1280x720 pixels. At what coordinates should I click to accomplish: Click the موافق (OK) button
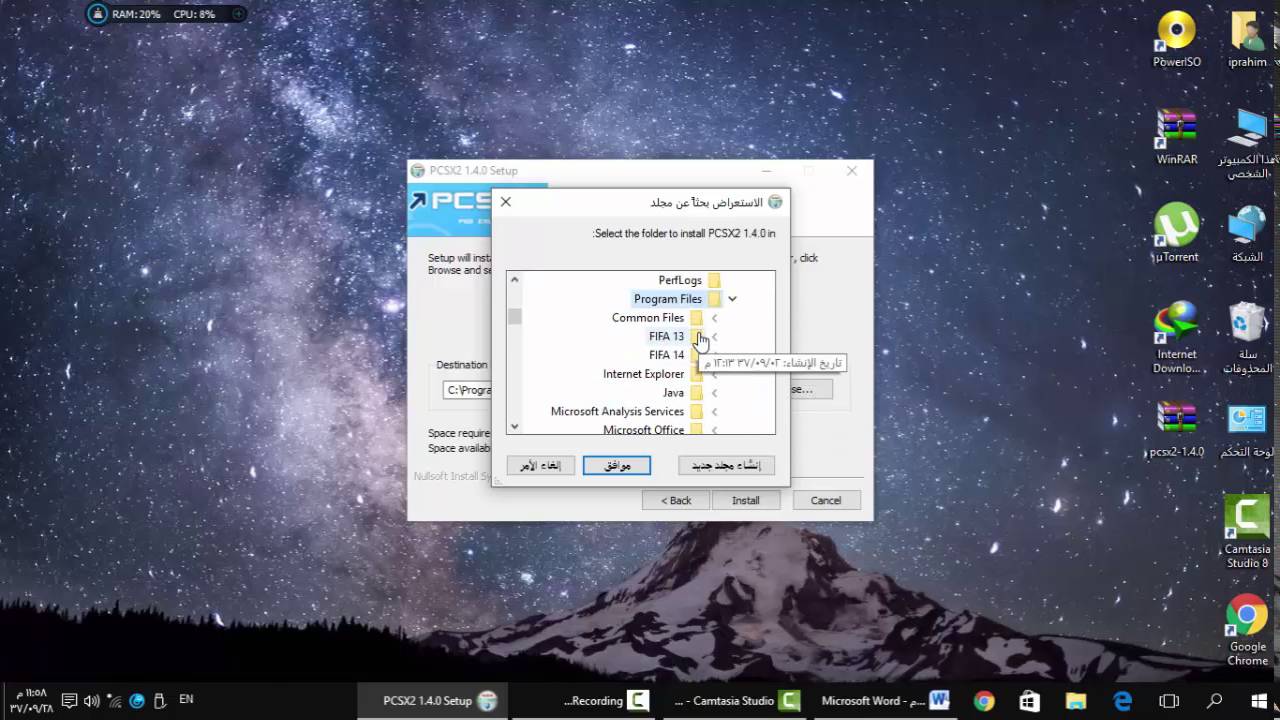tap(617, 465)
